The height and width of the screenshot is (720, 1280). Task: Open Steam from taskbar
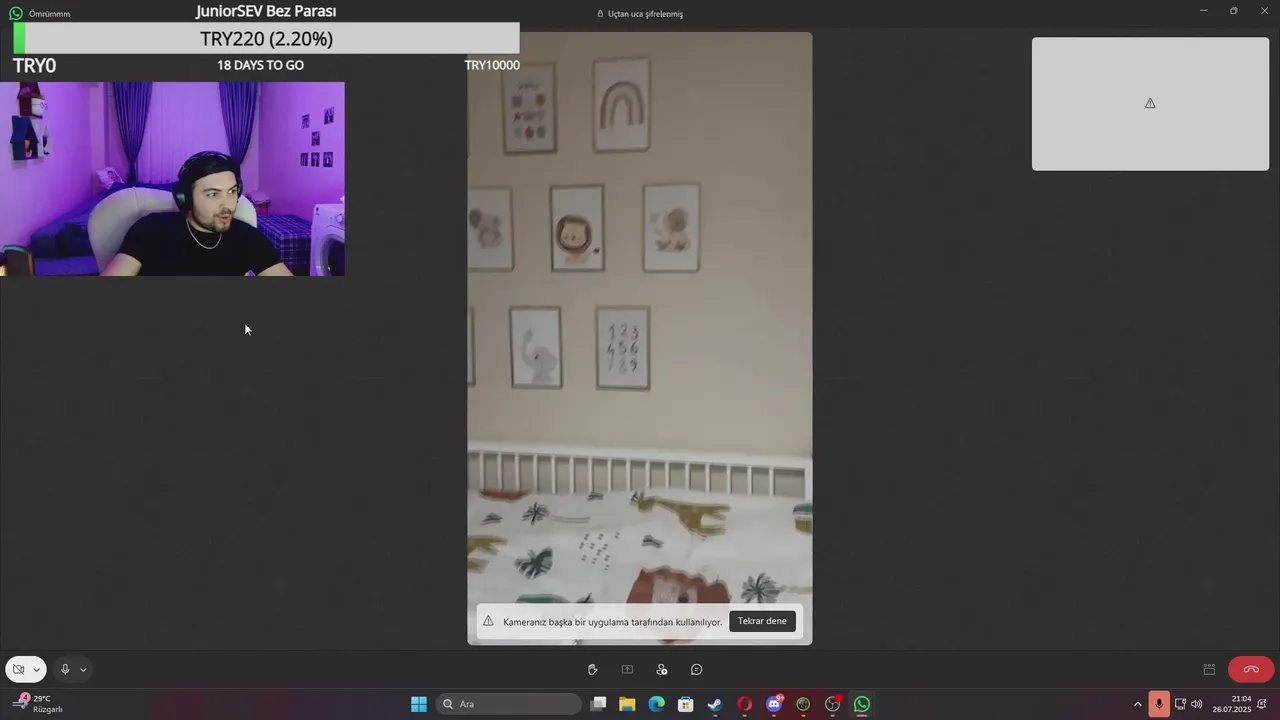coord(715,704)
